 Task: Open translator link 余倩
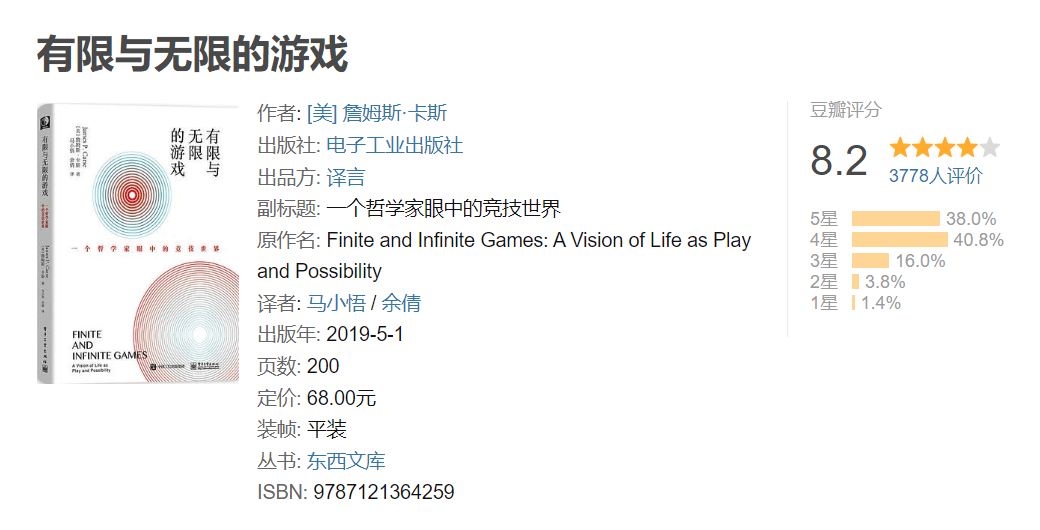tap(401, 303)
